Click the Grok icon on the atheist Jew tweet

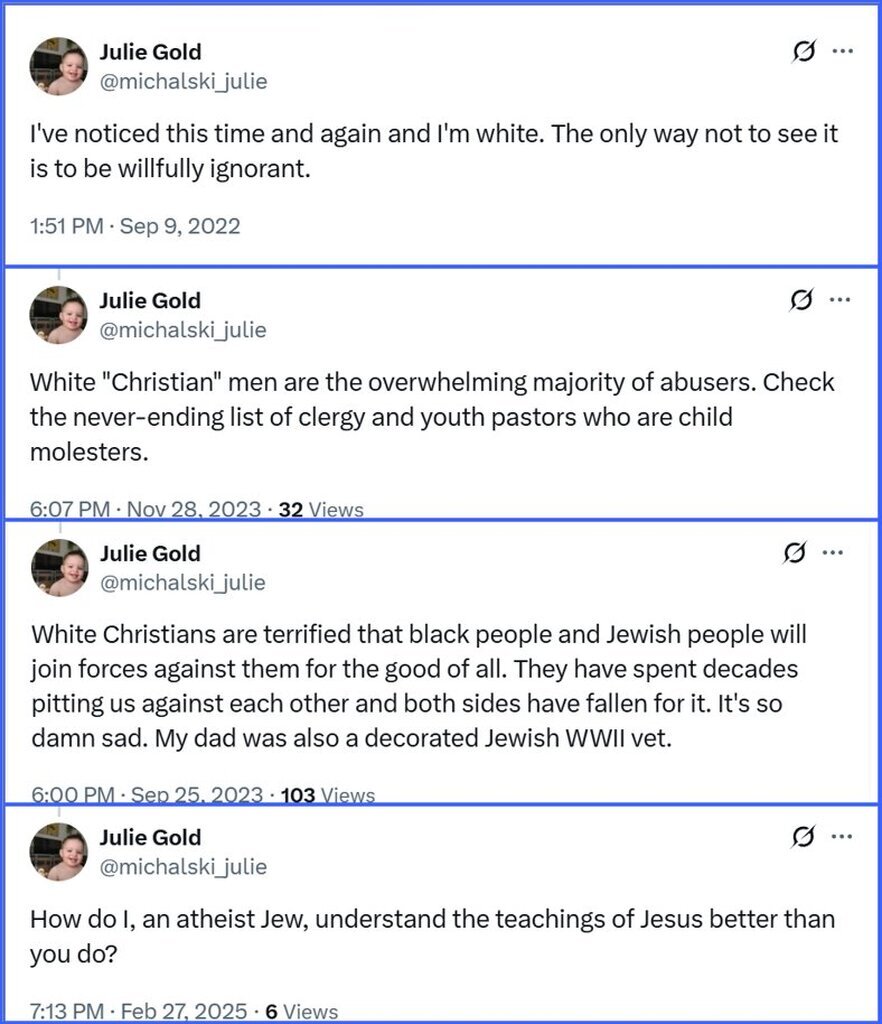coord(801,836)
